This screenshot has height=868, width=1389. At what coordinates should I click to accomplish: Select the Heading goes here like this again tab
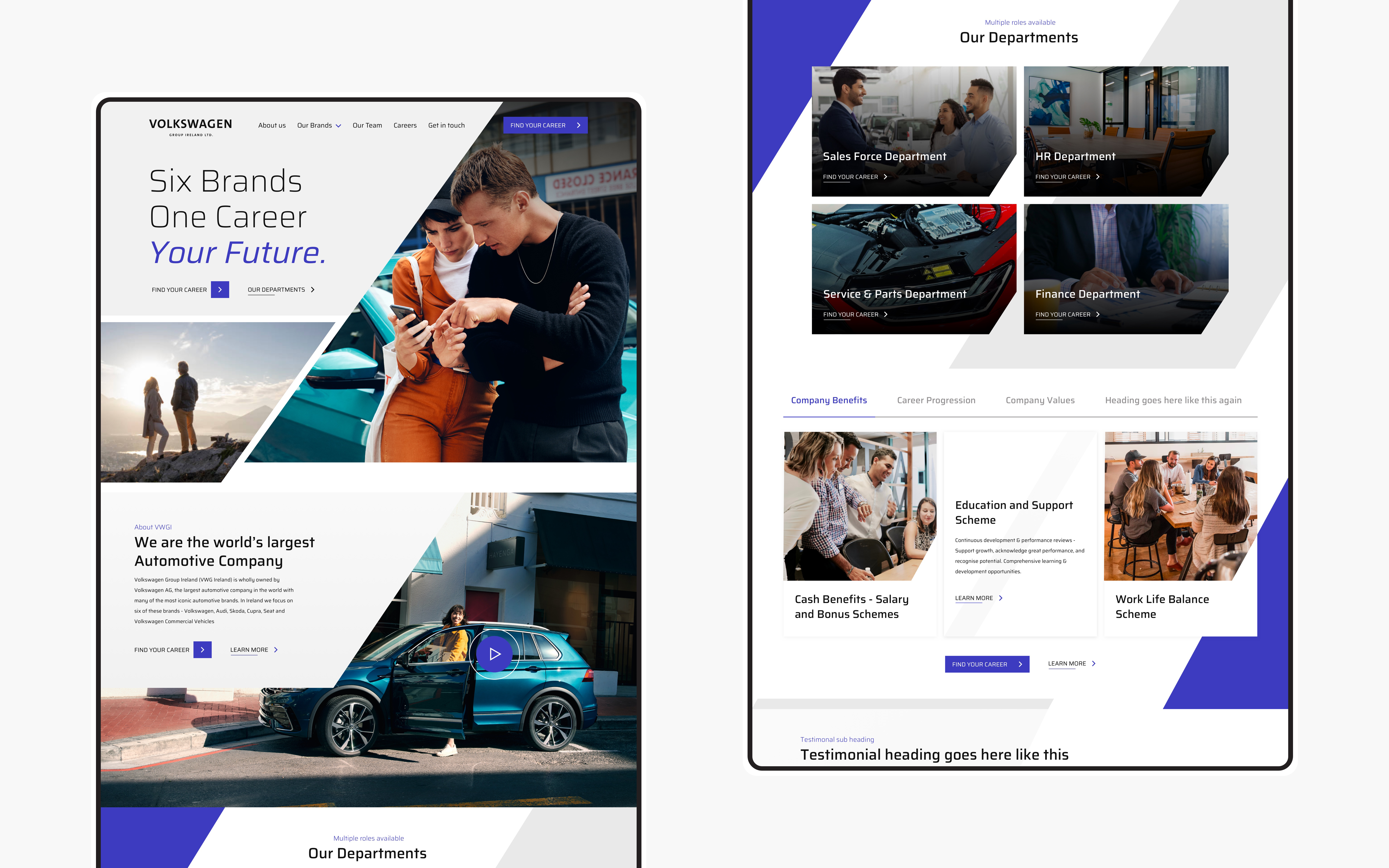click(x=1173, y=400)
